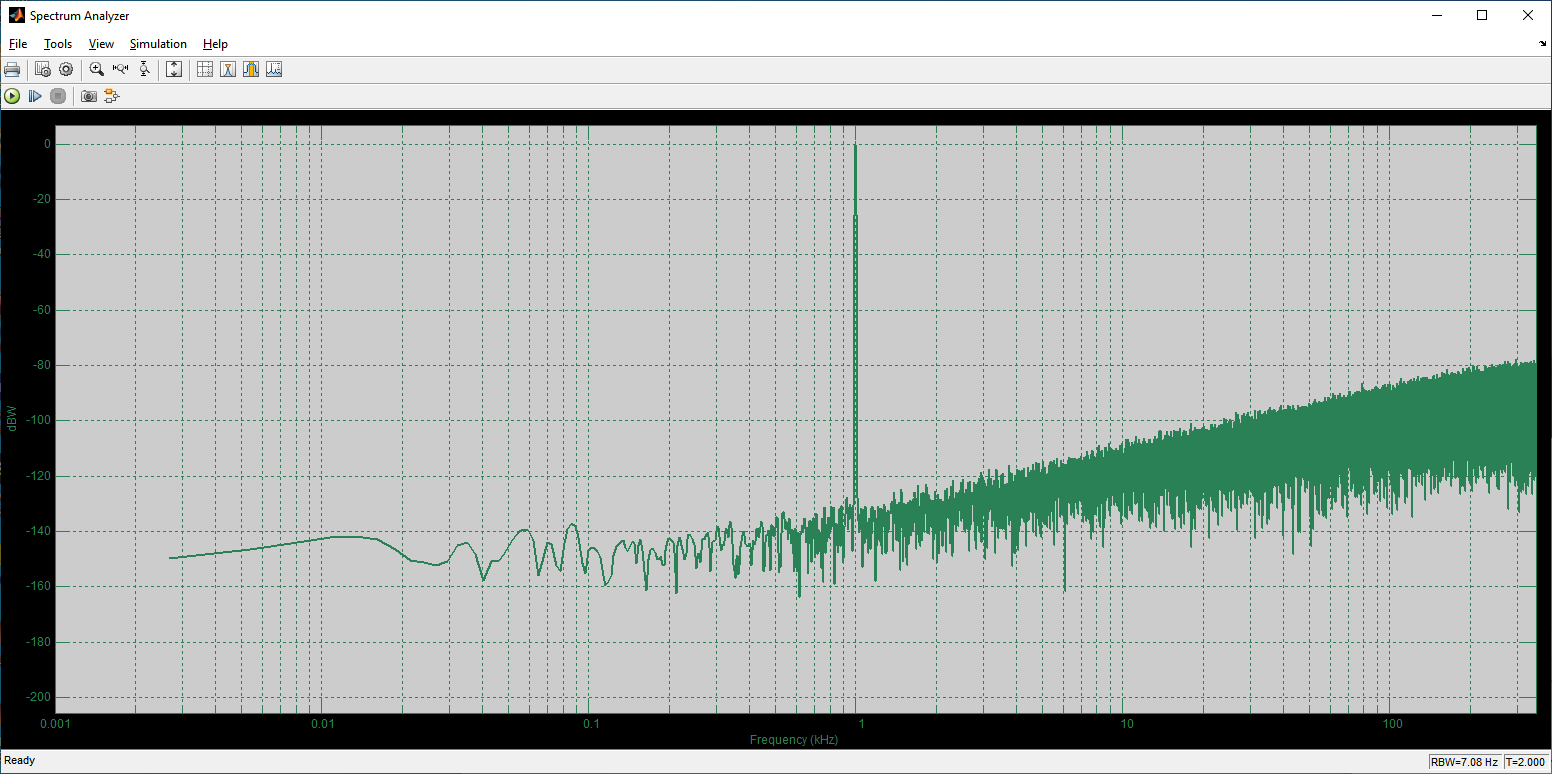1552x774 pixels.
Task: Toggle Cursor Measurements panel
Action: [205, 69]
